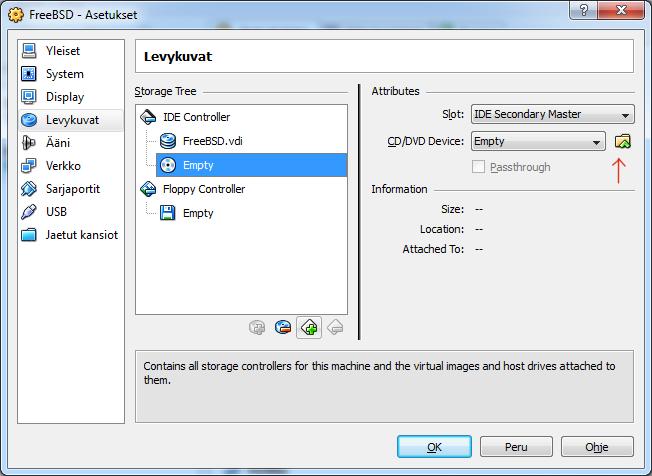652x476 pixels.
Task: Confirm settings with OK button
Action: pyautogui.click(x=434, y=447)
